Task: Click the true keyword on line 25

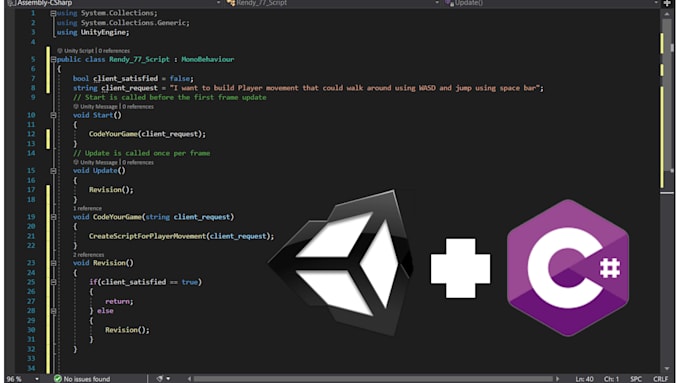Action: click(190, 282)
